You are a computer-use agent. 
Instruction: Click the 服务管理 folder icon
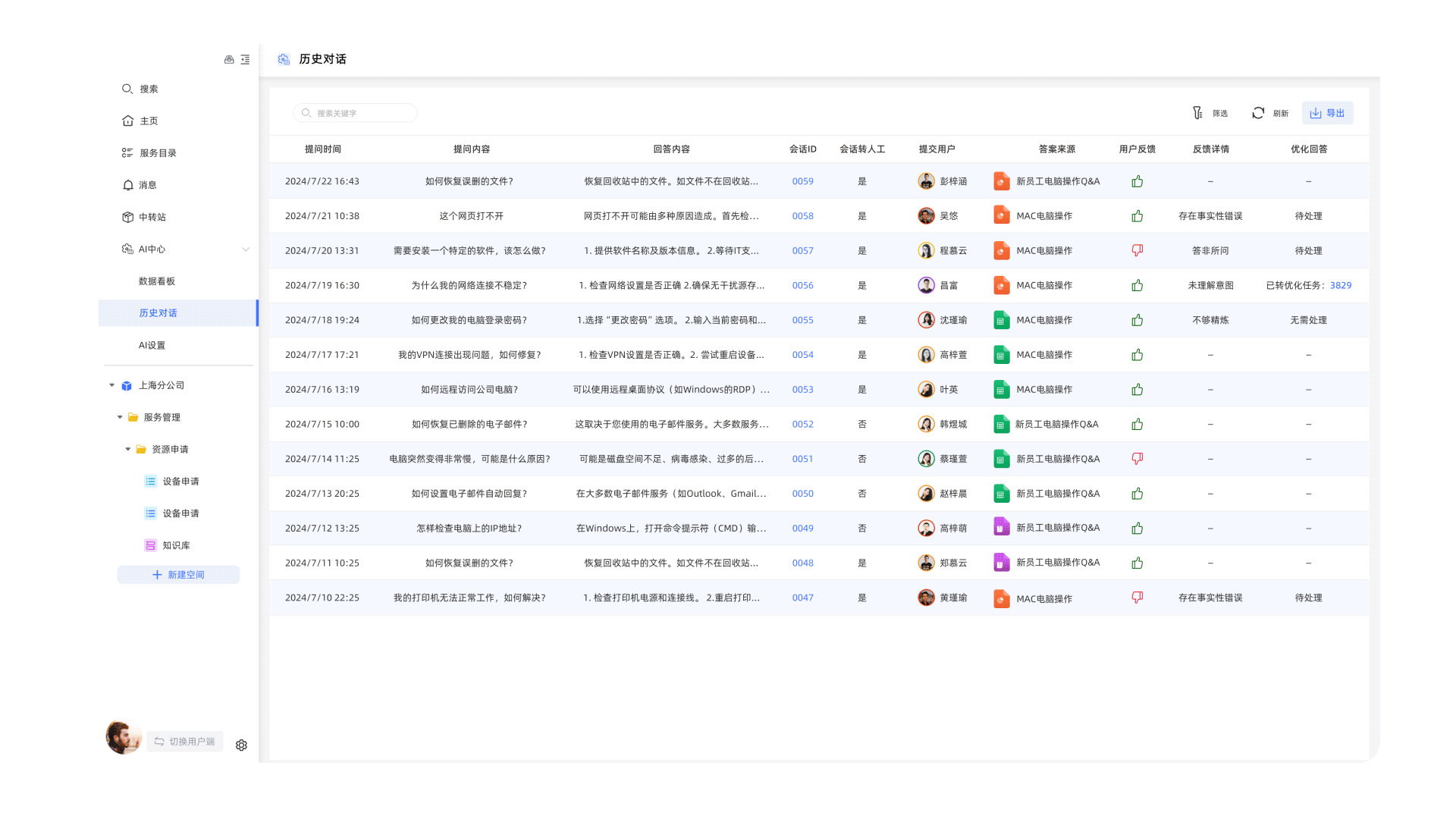tap(133, 417)
